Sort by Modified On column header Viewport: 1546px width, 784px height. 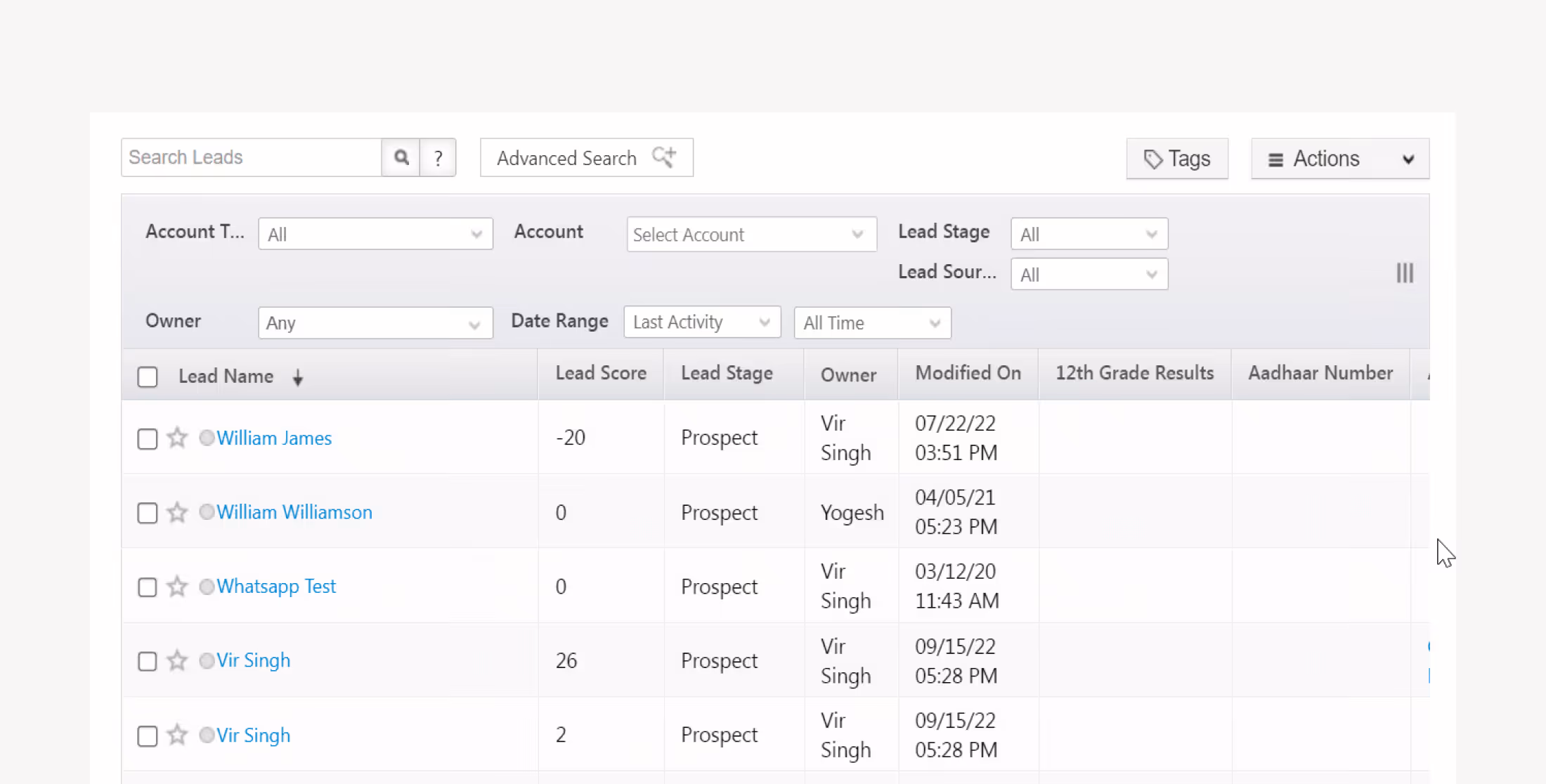(968, 373)
